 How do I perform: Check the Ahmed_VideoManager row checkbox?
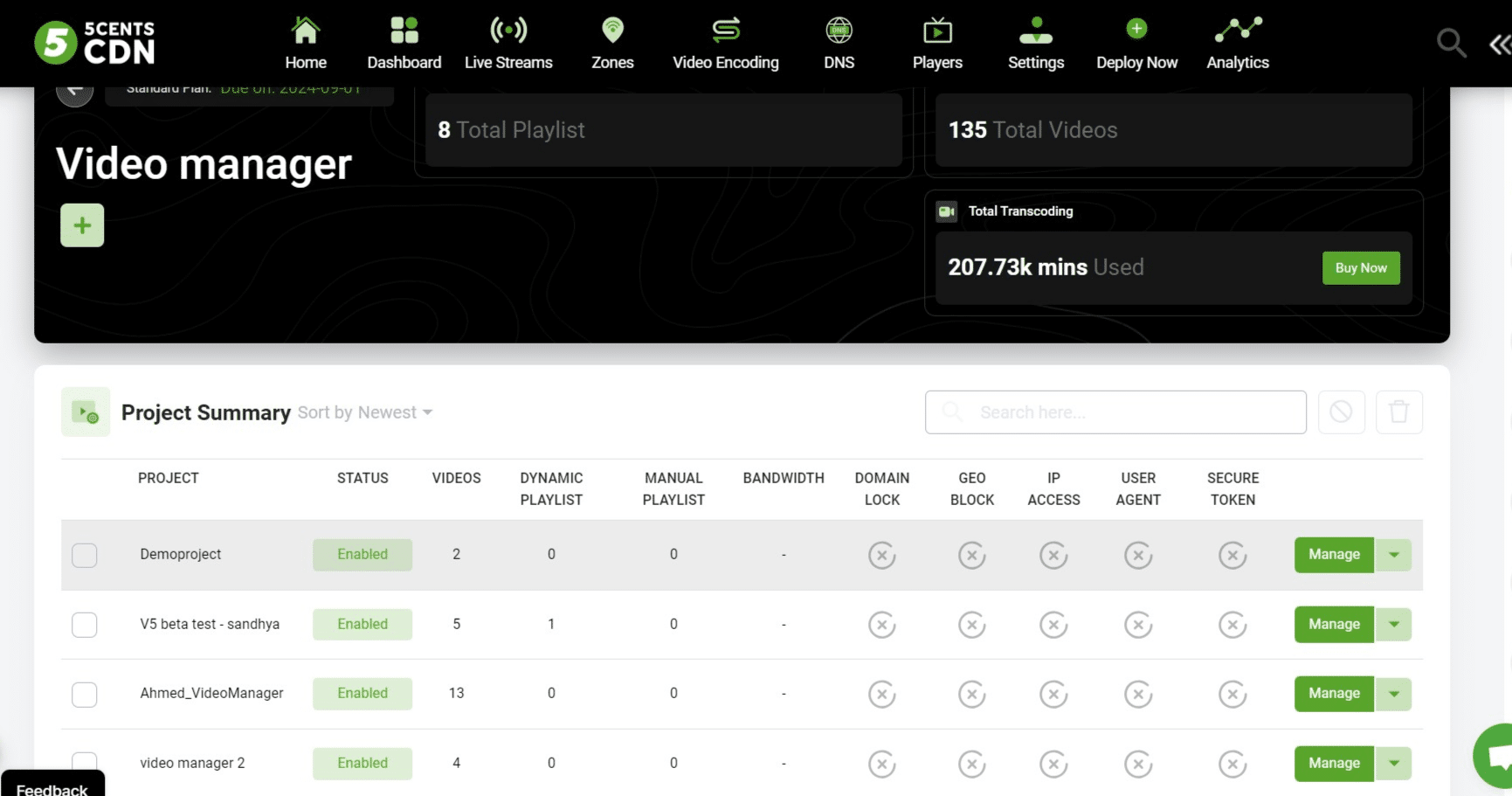tap(85, 694)
